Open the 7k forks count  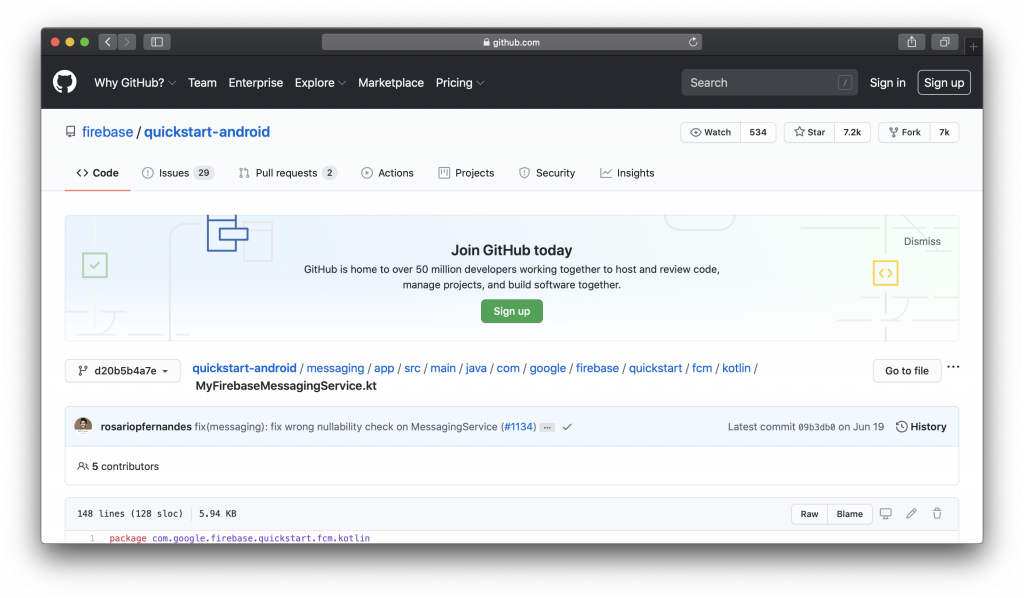tap(944, 132)
